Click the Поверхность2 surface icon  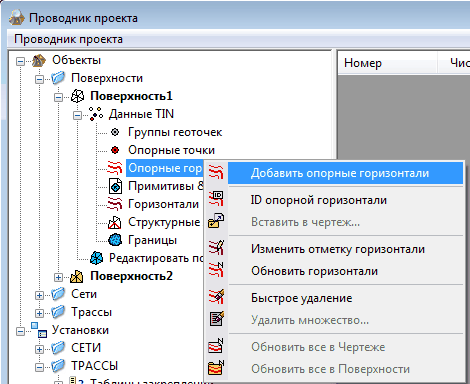(x=77, y=276)
